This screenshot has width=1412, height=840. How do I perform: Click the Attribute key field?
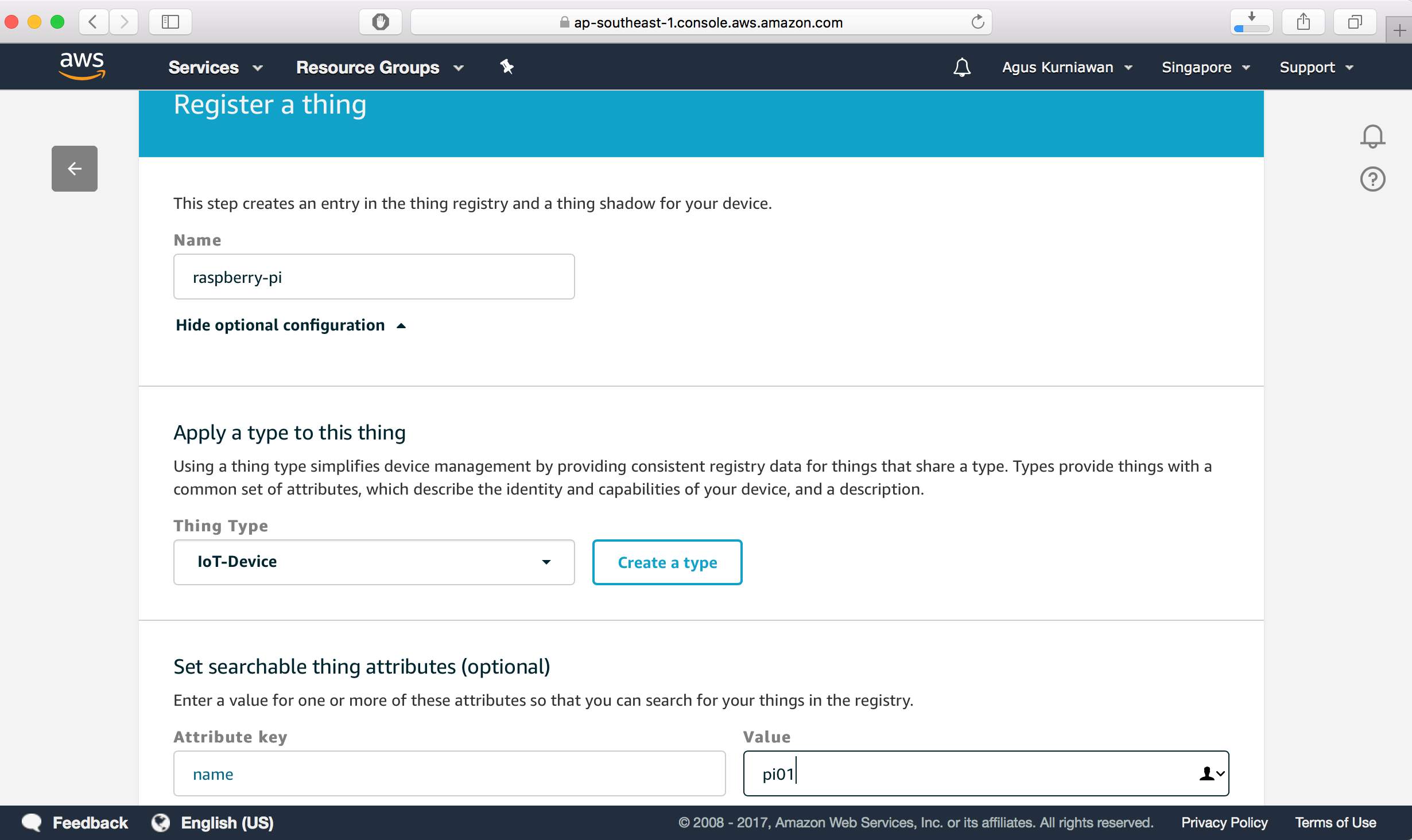[x=449, y=773]
